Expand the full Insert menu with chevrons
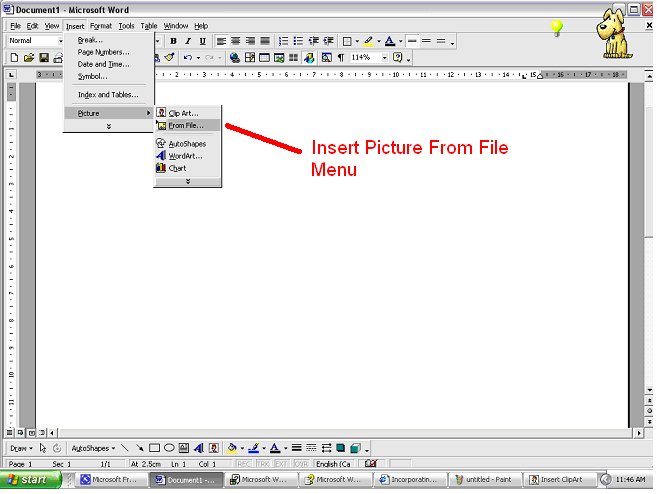This screenshot has width=657, height=494. [109, 126]
